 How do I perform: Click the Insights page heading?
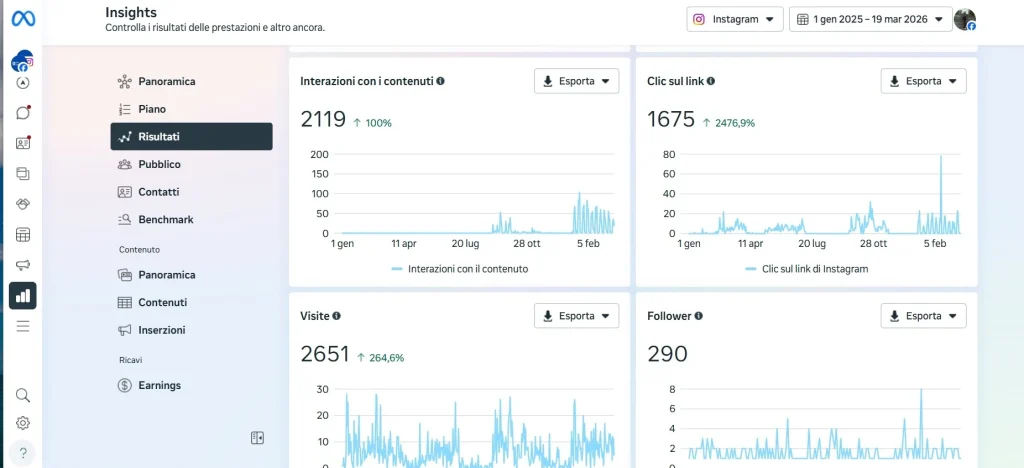coord(131,12)
